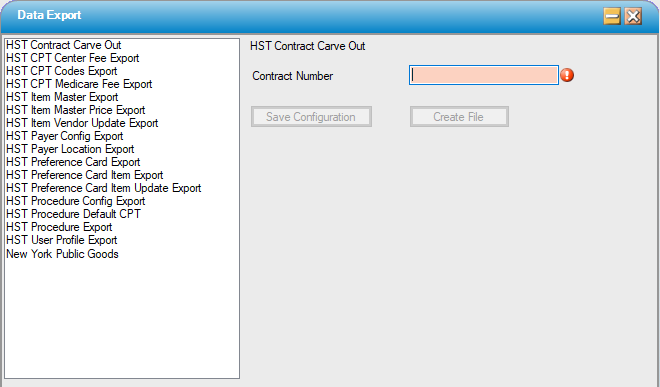The height and width of the screenshot is (387, 660).
Task: Click the Save Configuration button
Action: (x=311, y=117)
